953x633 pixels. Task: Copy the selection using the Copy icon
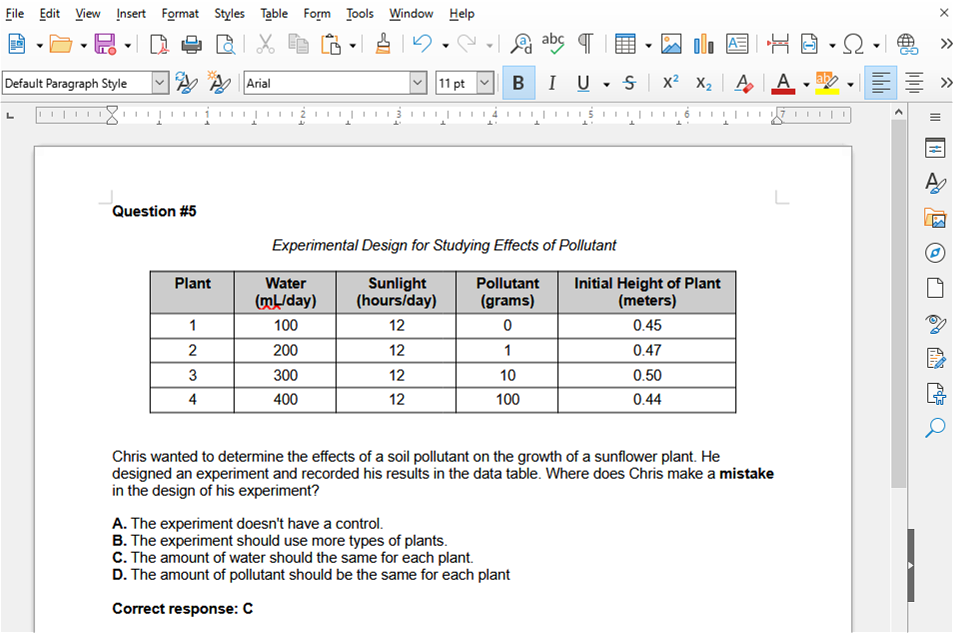point(298,44)
